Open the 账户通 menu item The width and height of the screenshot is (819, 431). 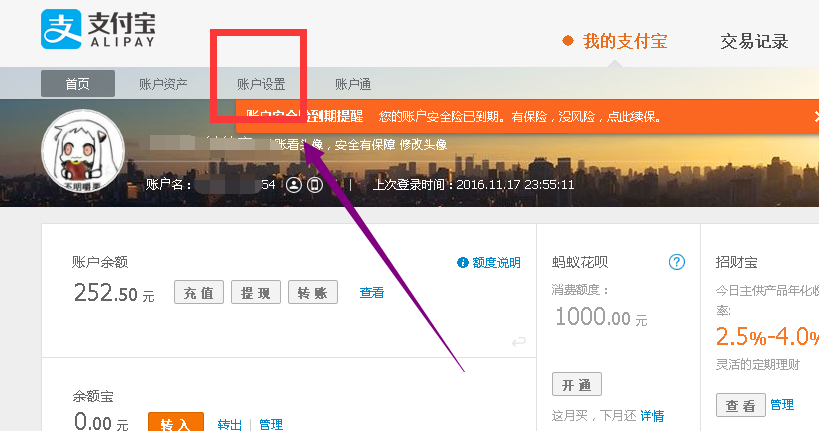click(353, 84)
